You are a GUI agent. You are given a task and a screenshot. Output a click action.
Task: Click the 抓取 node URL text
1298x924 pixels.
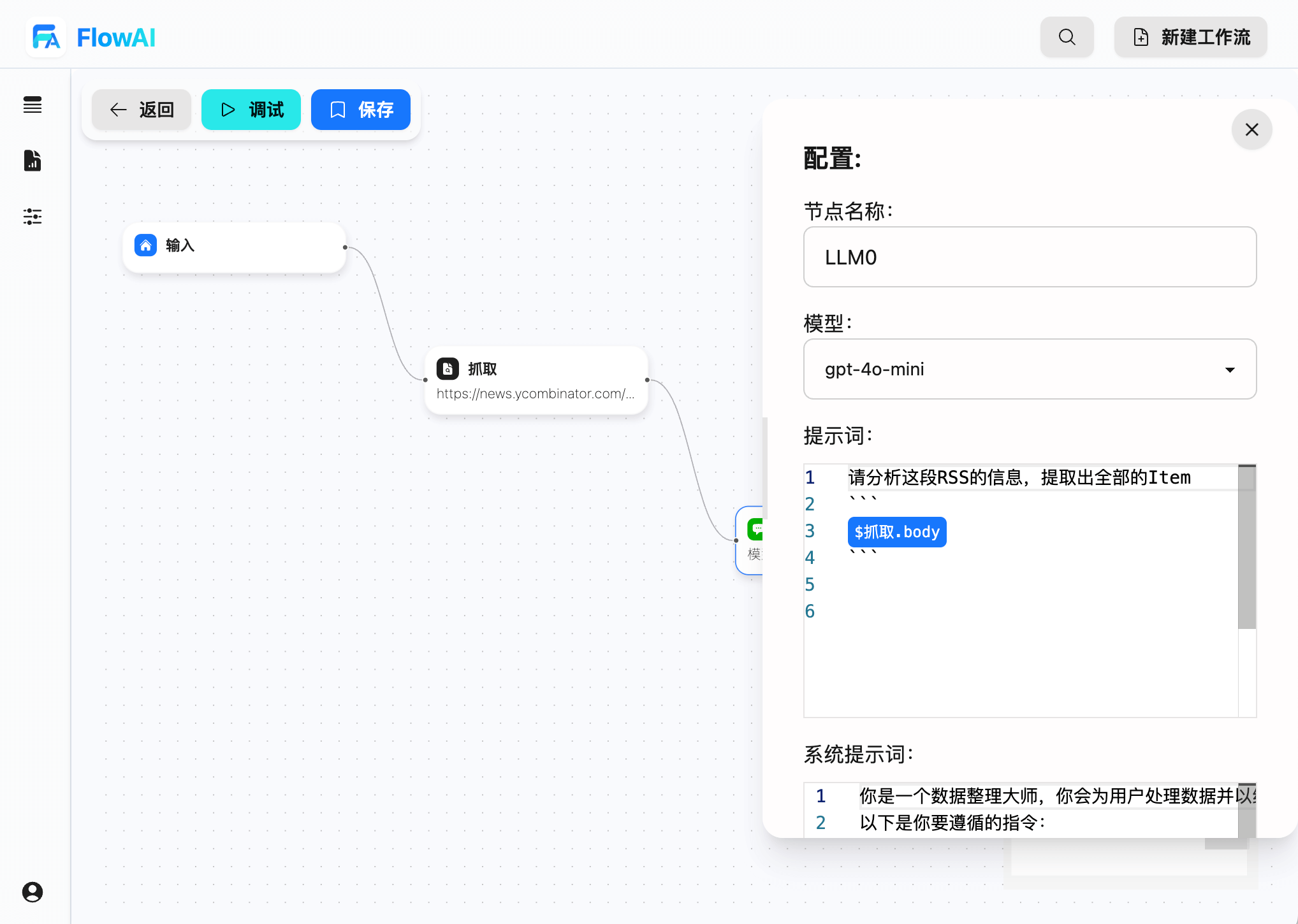coord(536,394)
